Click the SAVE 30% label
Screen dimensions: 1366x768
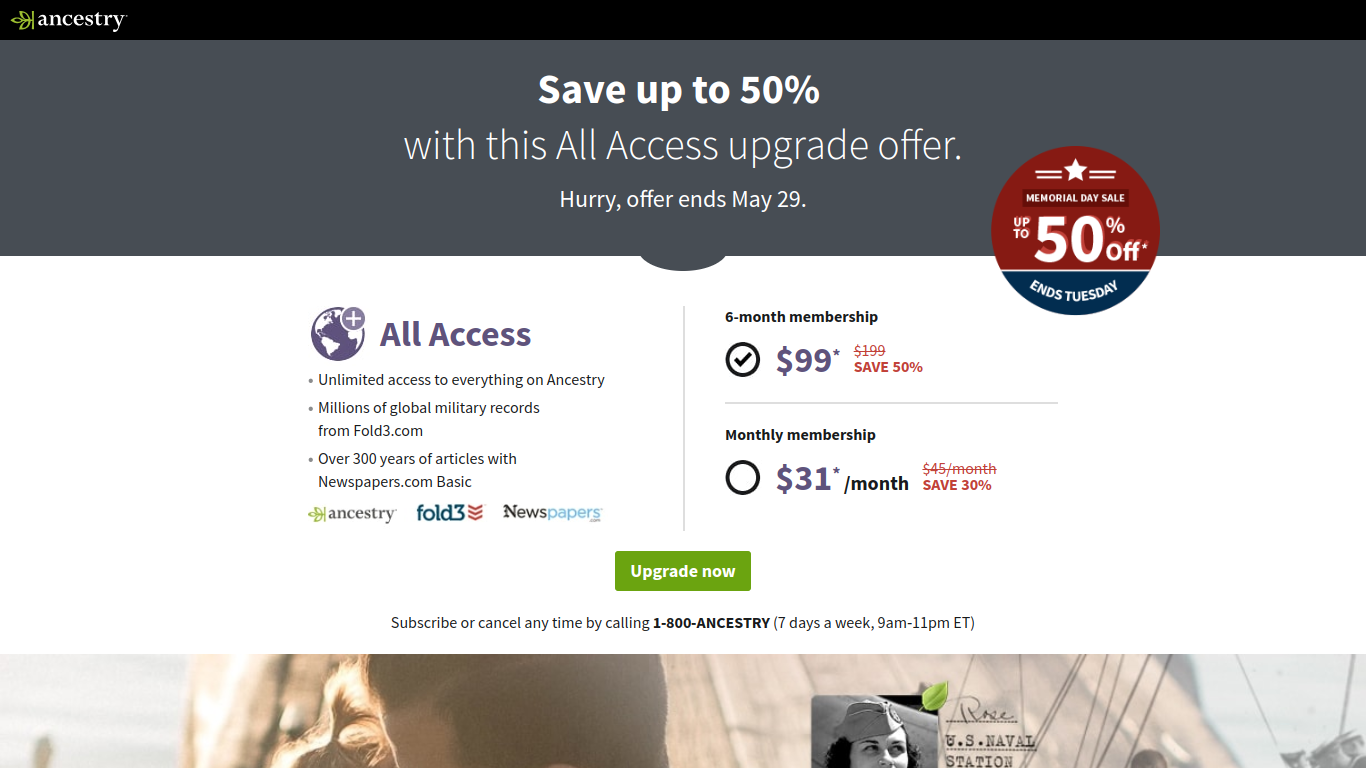pos(957,485)
